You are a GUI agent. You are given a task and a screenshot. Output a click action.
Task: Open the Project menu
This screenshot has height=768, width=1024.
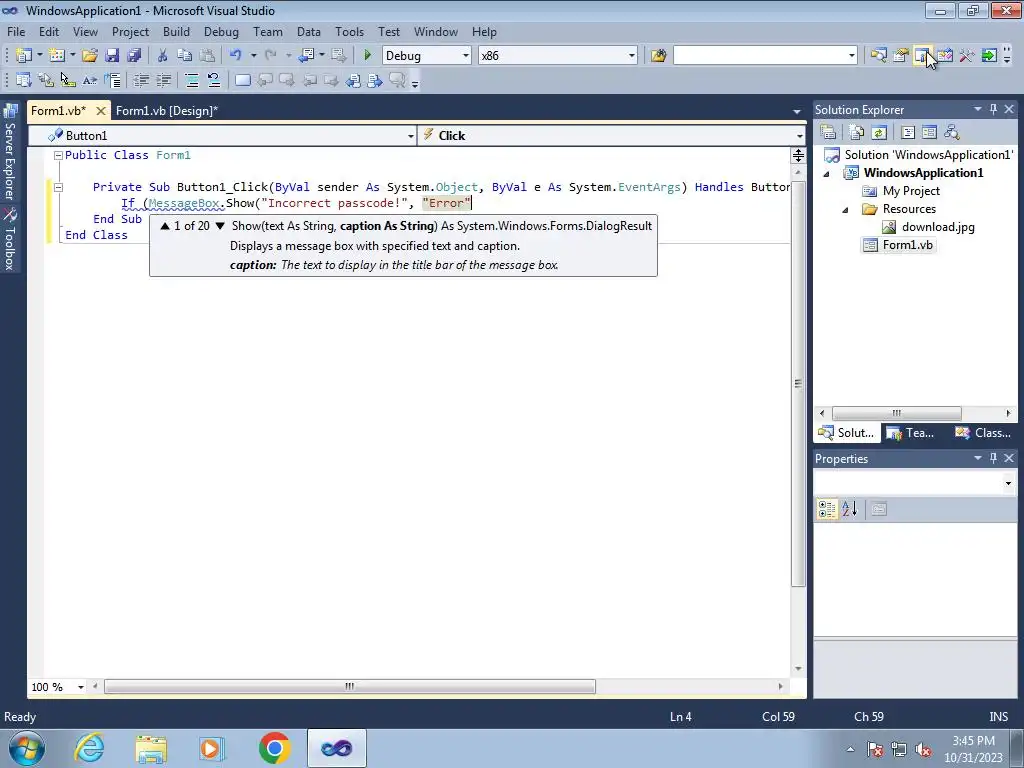(x=131, y=32)
